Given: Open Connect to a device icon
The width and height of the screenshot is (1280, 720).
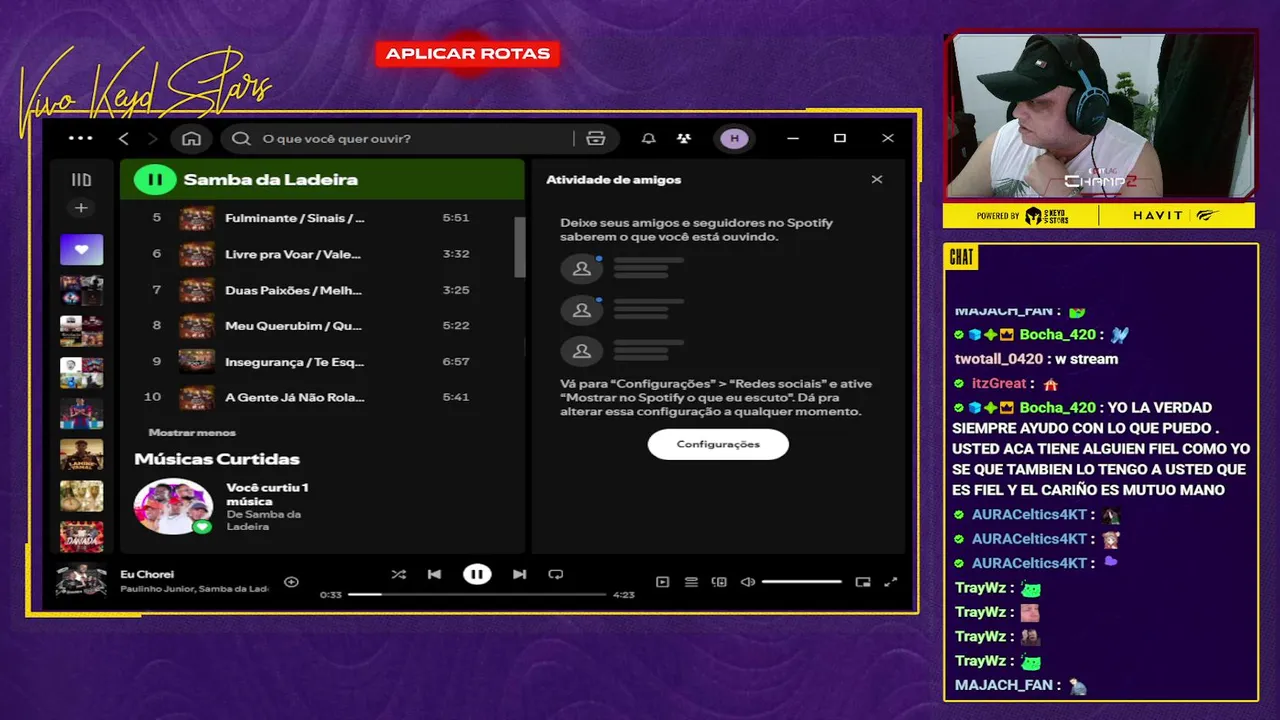Looking at the screenshot, I should (719, 582).
